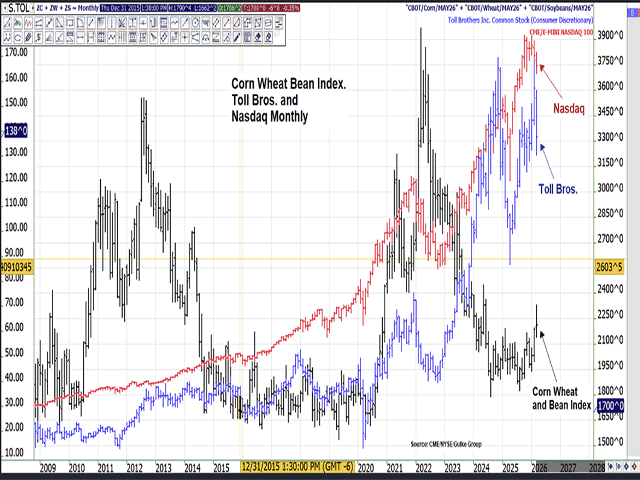Viewport: 640px width, 480px height.
Task: Click the blue B button at top right
Action: tap(633, 13)
